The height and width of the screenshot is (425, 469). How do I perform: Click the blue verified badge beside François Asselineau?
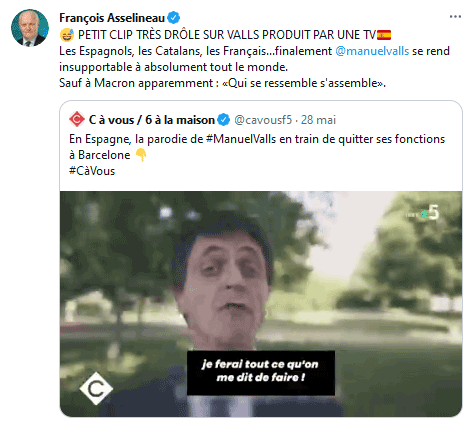click(x=174, y=17)
